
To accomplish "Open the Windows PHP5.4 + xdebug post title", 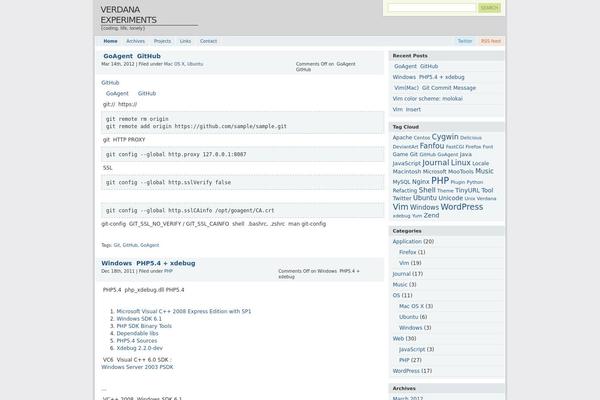I will point(148,263).
